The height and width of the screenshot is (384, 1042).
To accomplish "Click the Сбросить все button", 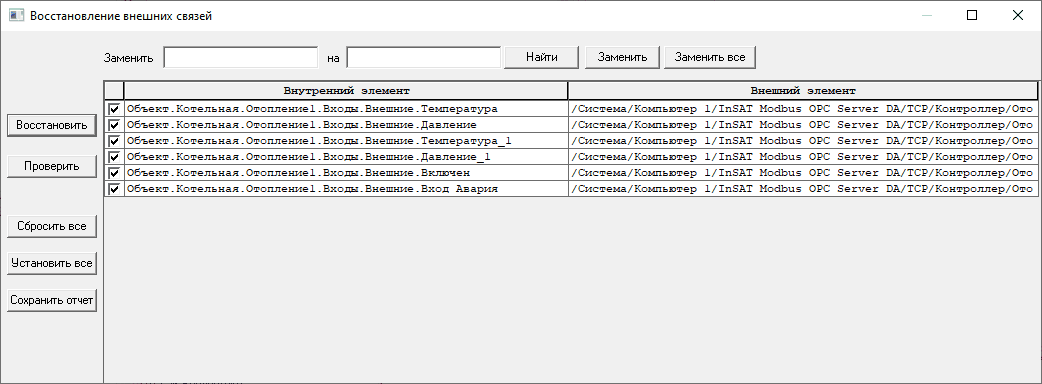I will click(x=52, y=226).
